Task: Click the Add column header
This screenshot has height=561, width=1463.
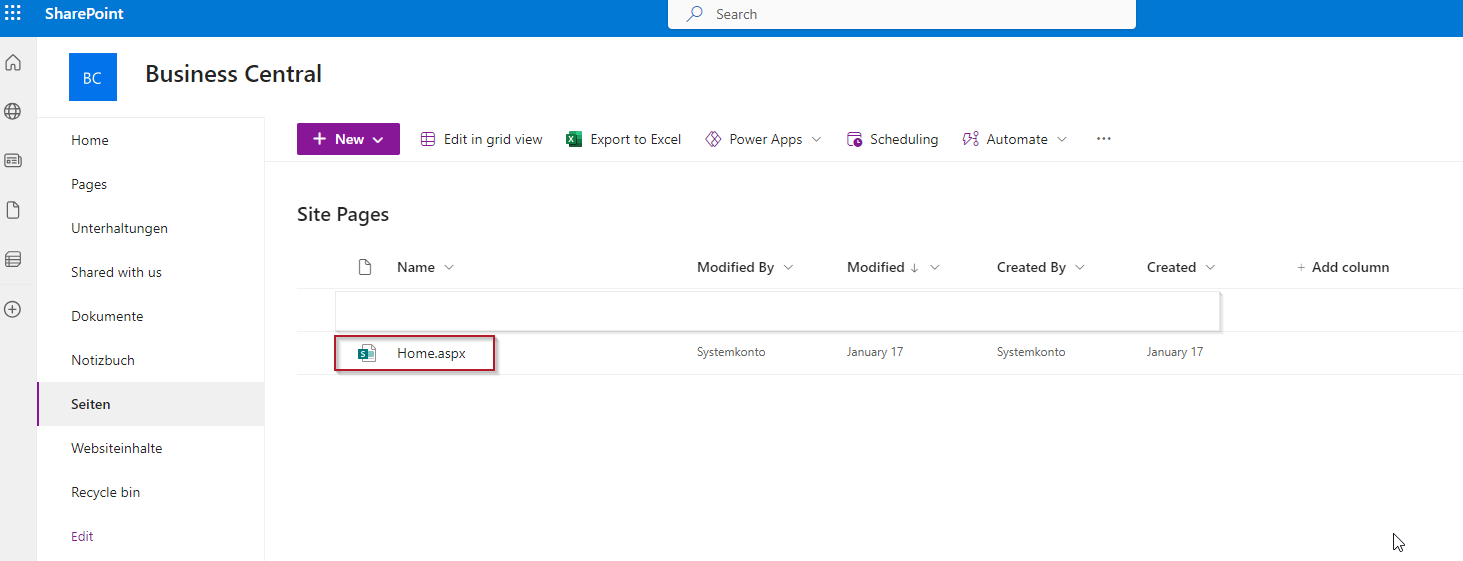Action: click(x=1343, y=267)
